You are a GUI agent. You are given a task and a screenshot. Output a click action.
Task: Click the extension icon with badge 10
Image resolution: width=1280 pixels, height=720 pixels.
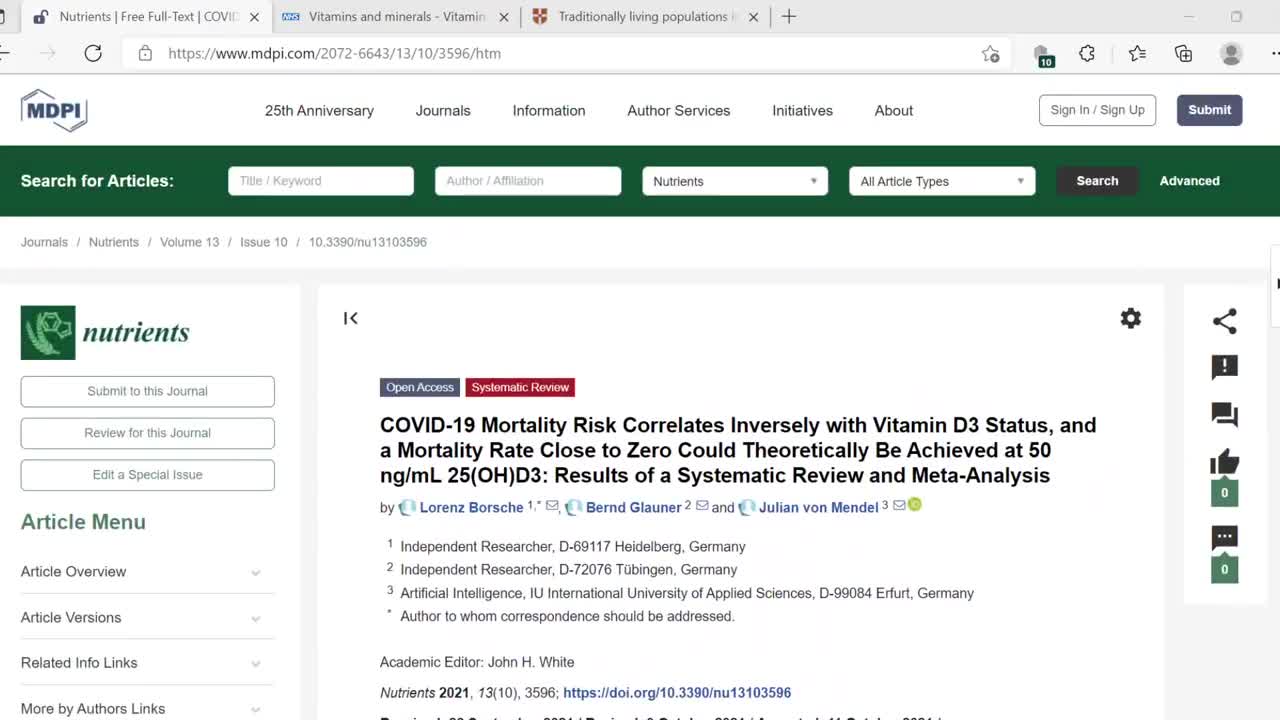(1042, 55)
